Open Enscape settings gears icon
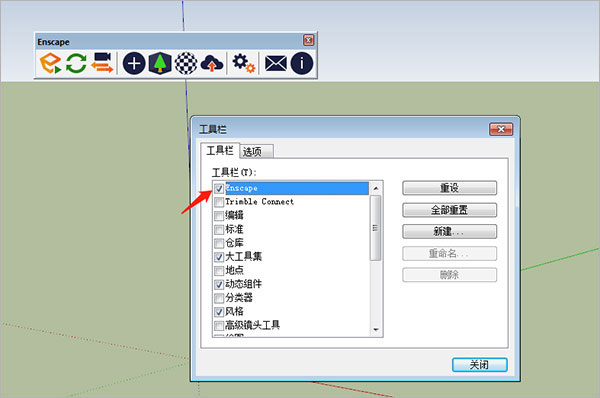The image size is (600, 398). [x=243, y=63]
